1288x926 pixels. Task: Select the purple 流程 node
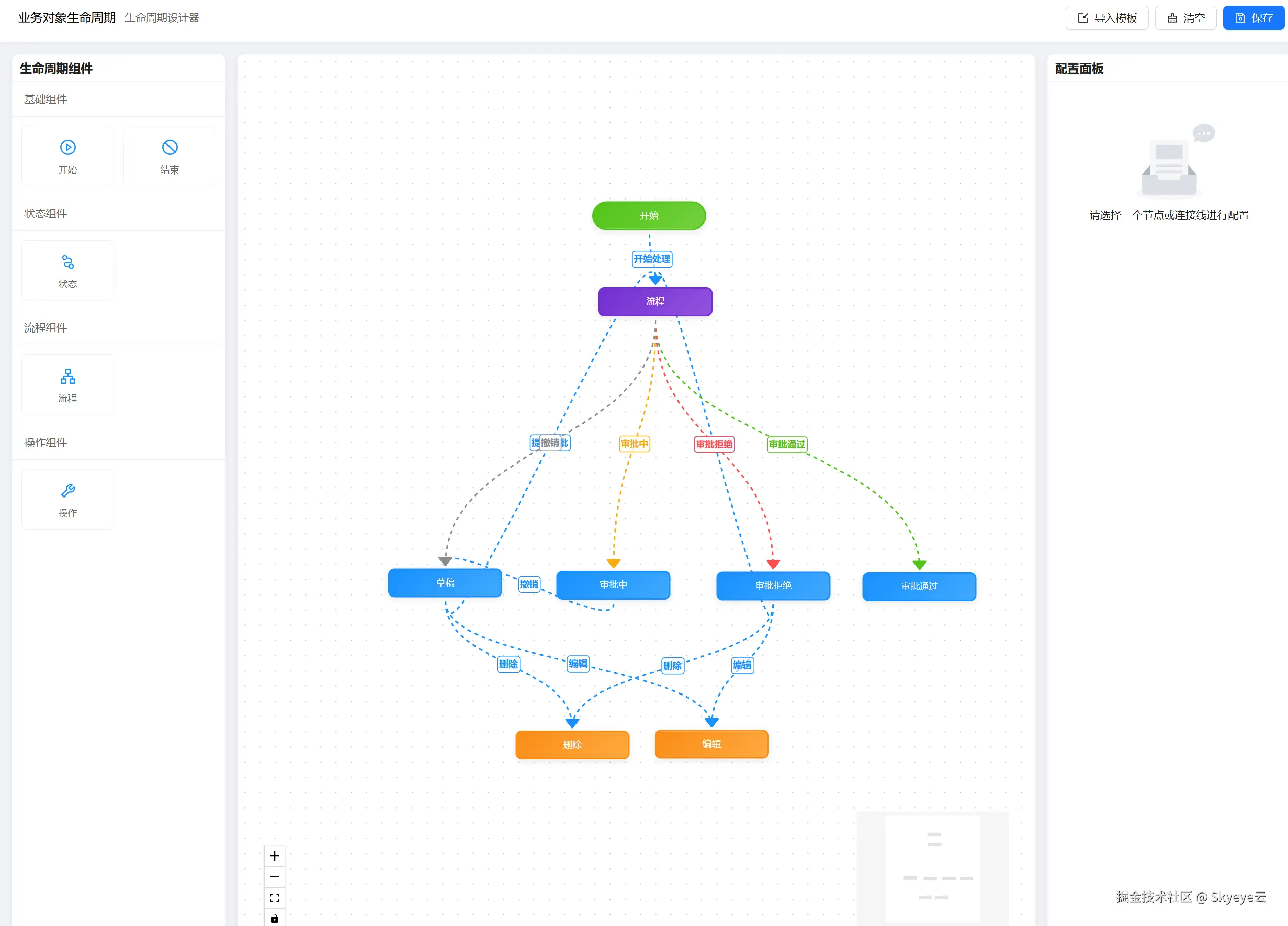point(655,302)
